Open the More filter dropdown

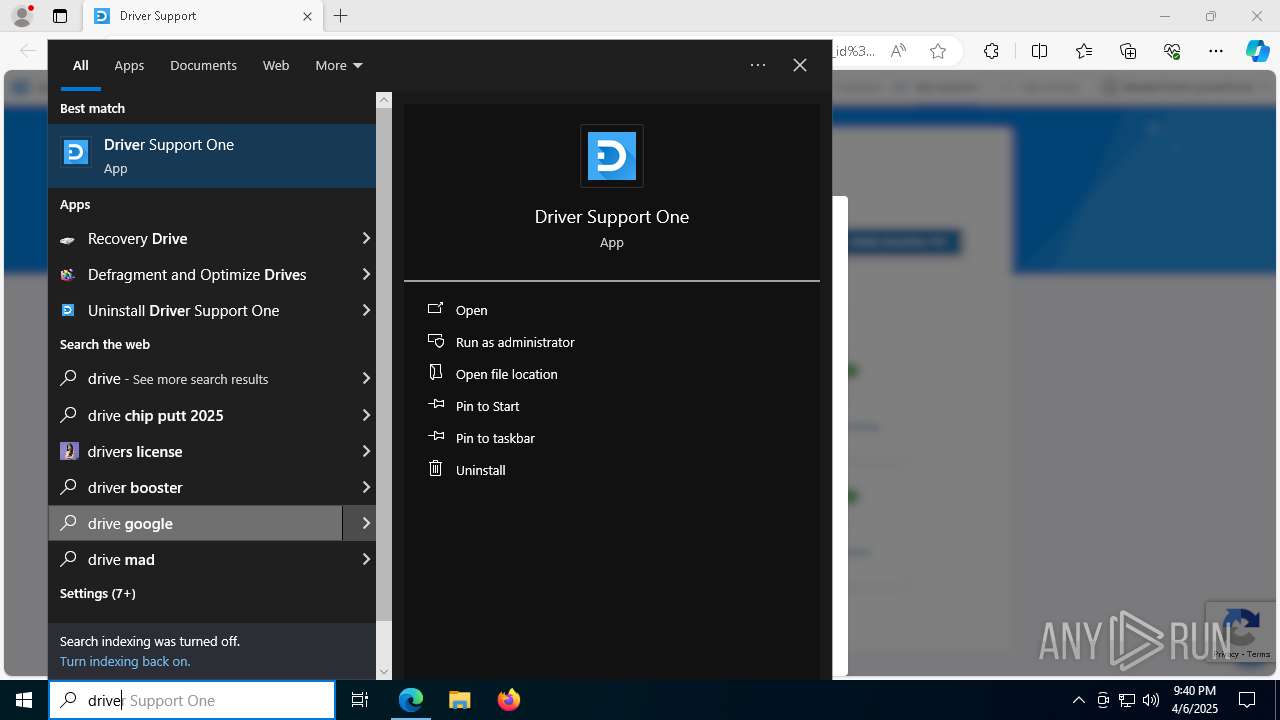point(338,65)
